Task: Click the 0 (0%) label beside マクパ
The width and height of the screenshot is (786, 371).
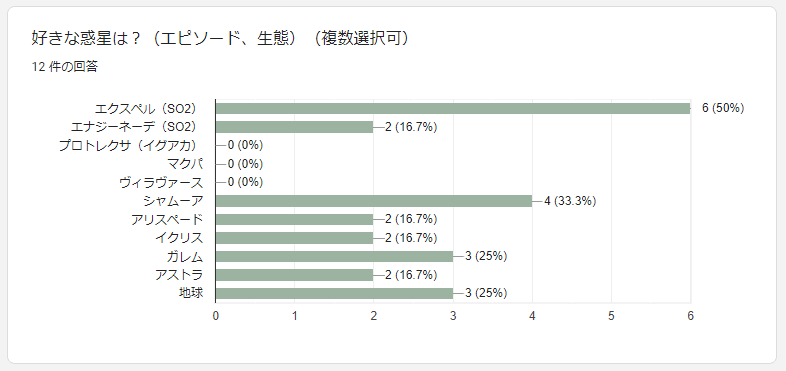Action: [245, 164]
